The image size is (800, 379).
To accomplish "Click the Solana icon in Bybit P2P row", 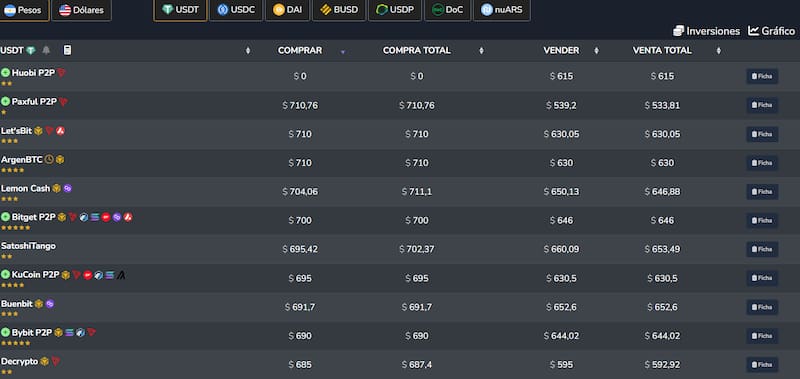I will pos(69,333).
